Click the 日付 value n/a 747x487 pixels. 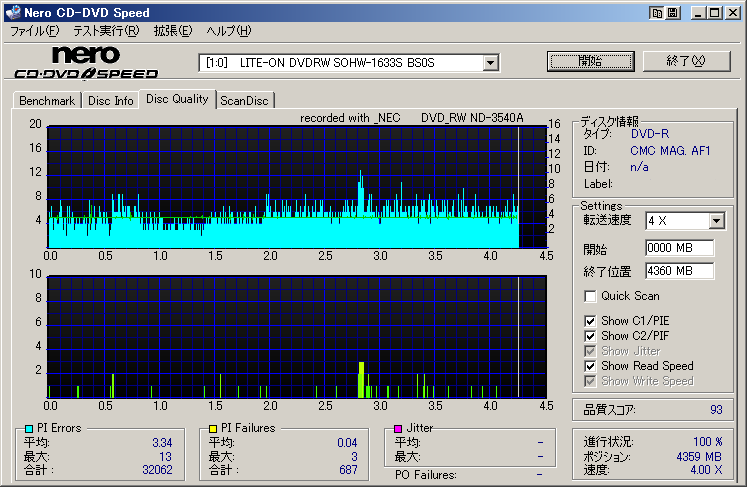pos(639,167)
